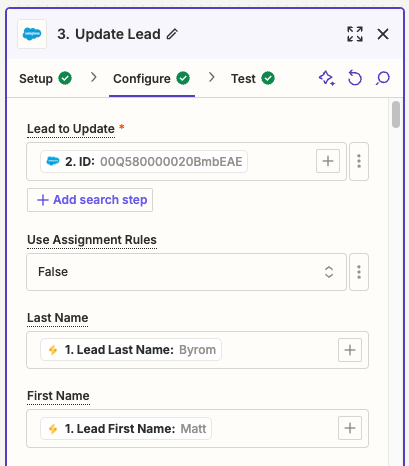
Task: Click the Setup green checkmark
Action: (x=65, y=78)
